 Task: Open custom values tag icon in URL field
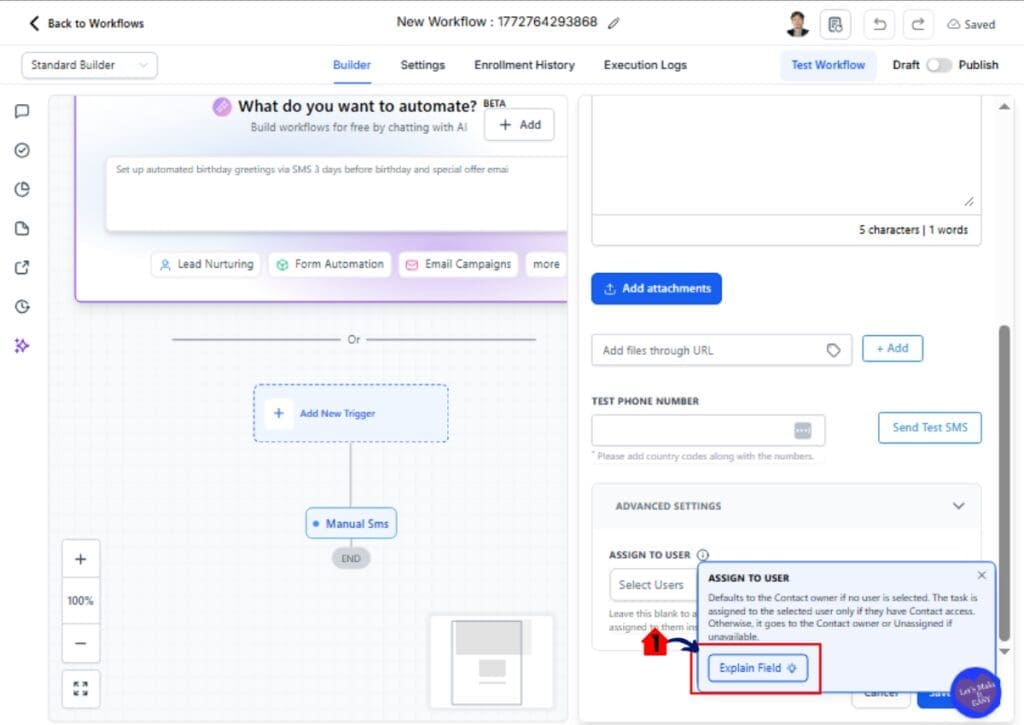coord(833,351)
